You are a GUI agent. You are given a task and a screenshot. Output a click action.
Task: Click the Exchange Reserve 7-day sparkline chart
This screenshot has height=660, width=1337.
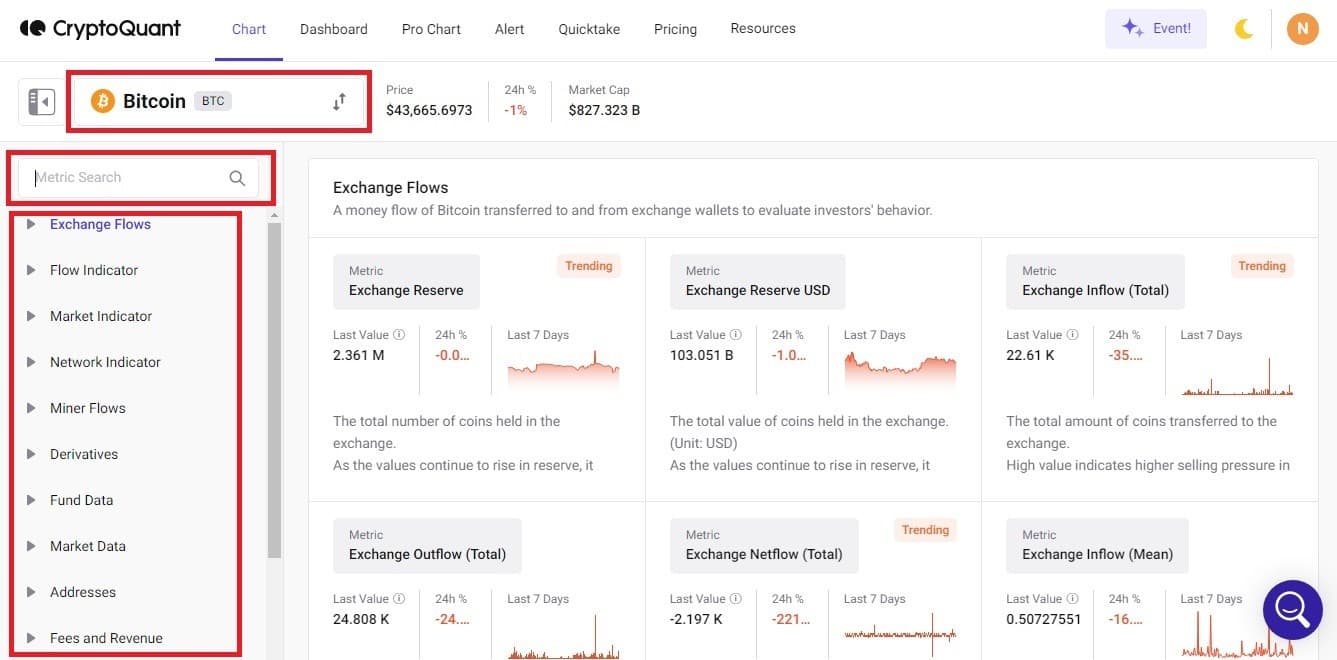[563, 370]
